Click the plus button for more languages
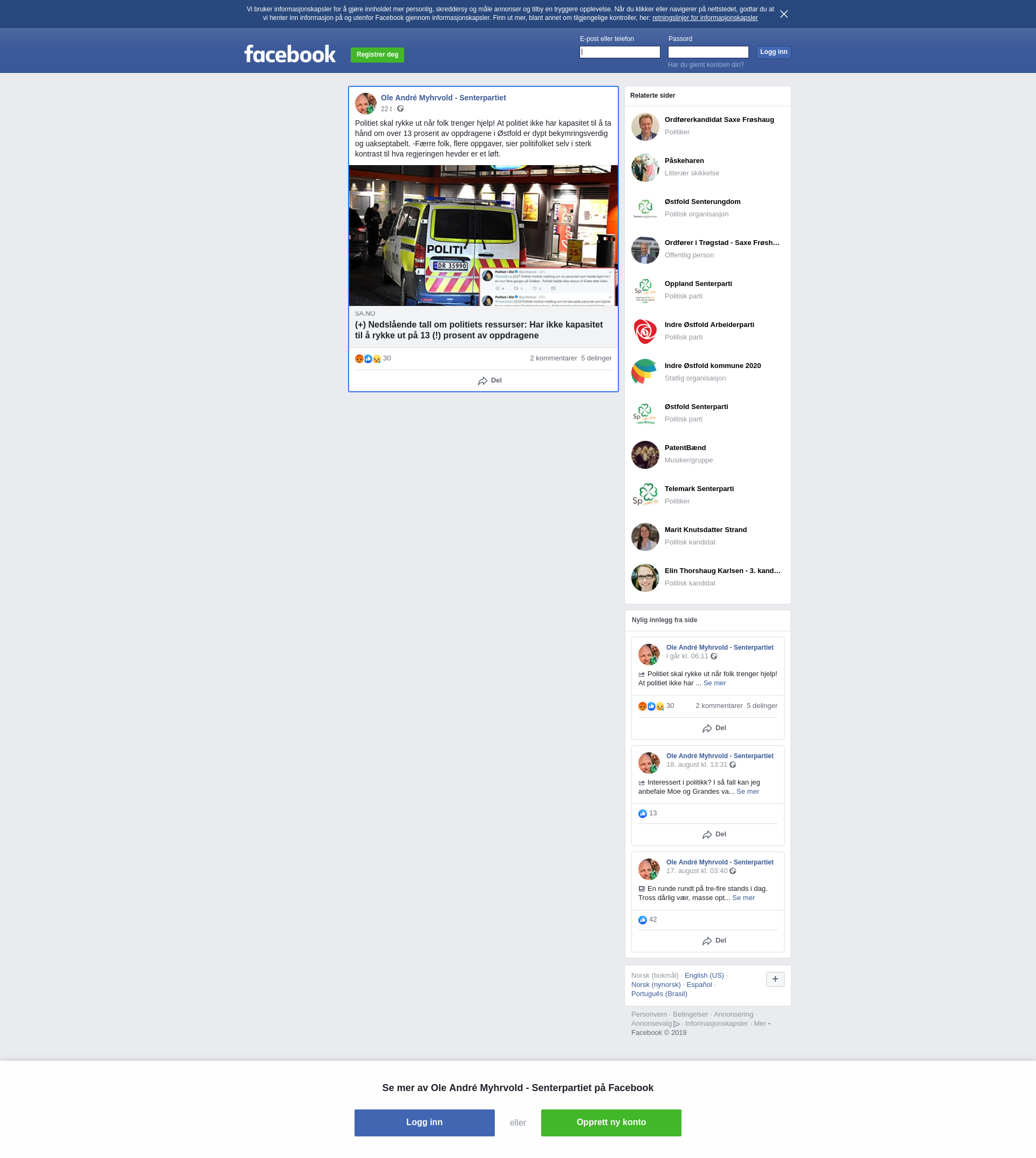This screenshot has height=1158, width=1036. (x=775, y=979)
